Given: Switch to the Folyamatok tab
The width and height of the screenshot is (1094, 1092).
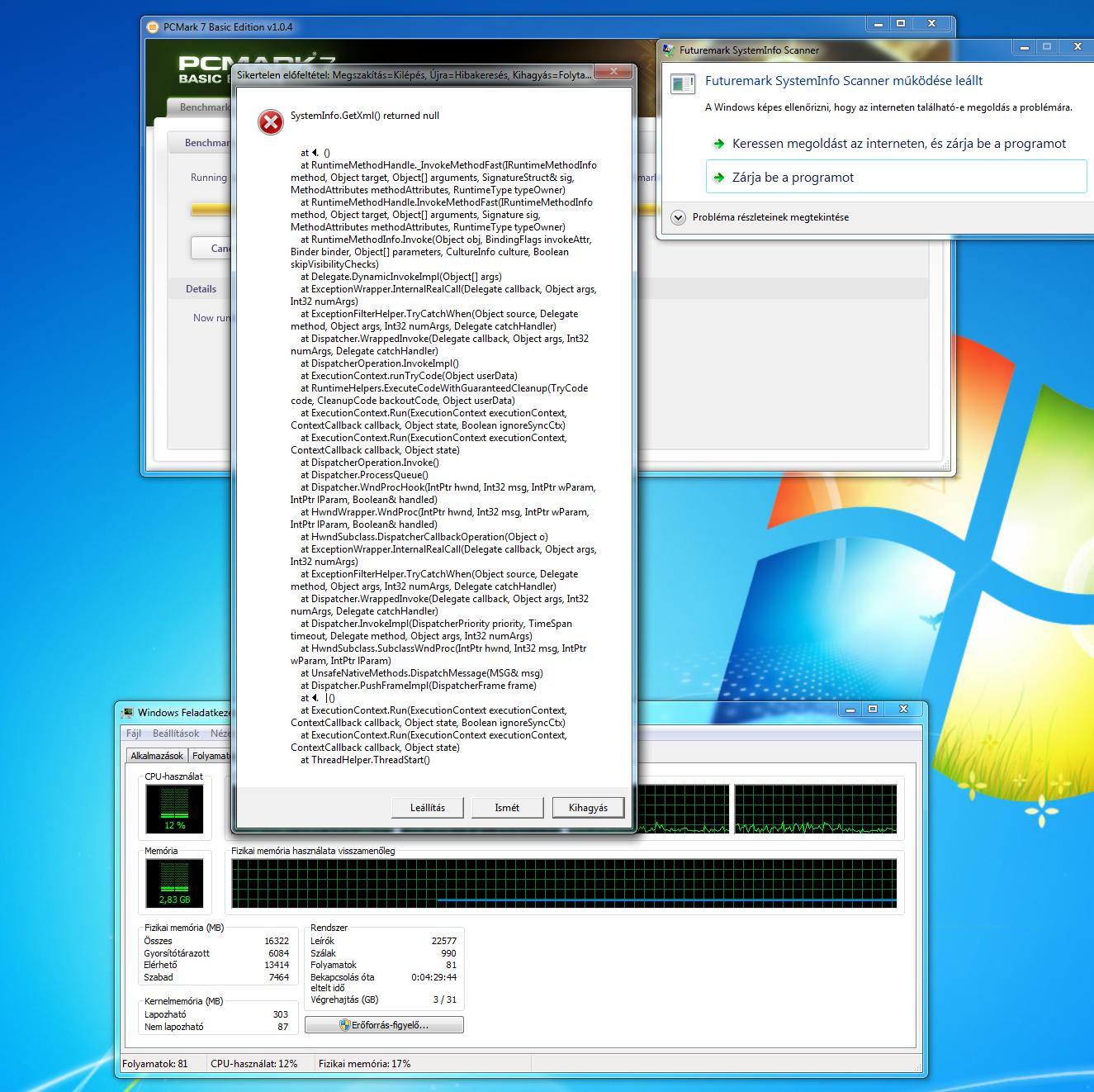Looking at the screenshot, I should coord(211,756).
